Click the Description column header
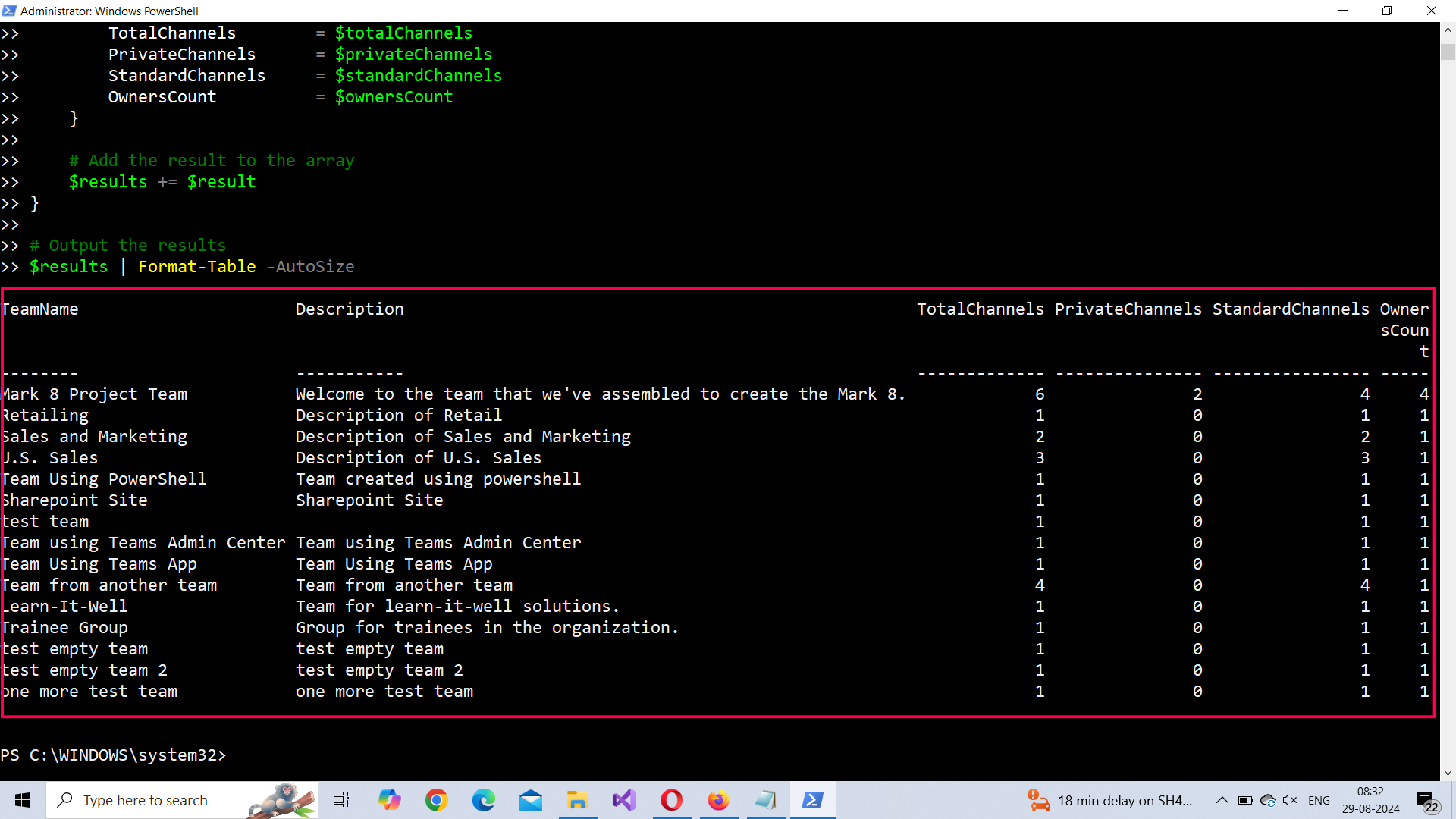 point(350,309)
